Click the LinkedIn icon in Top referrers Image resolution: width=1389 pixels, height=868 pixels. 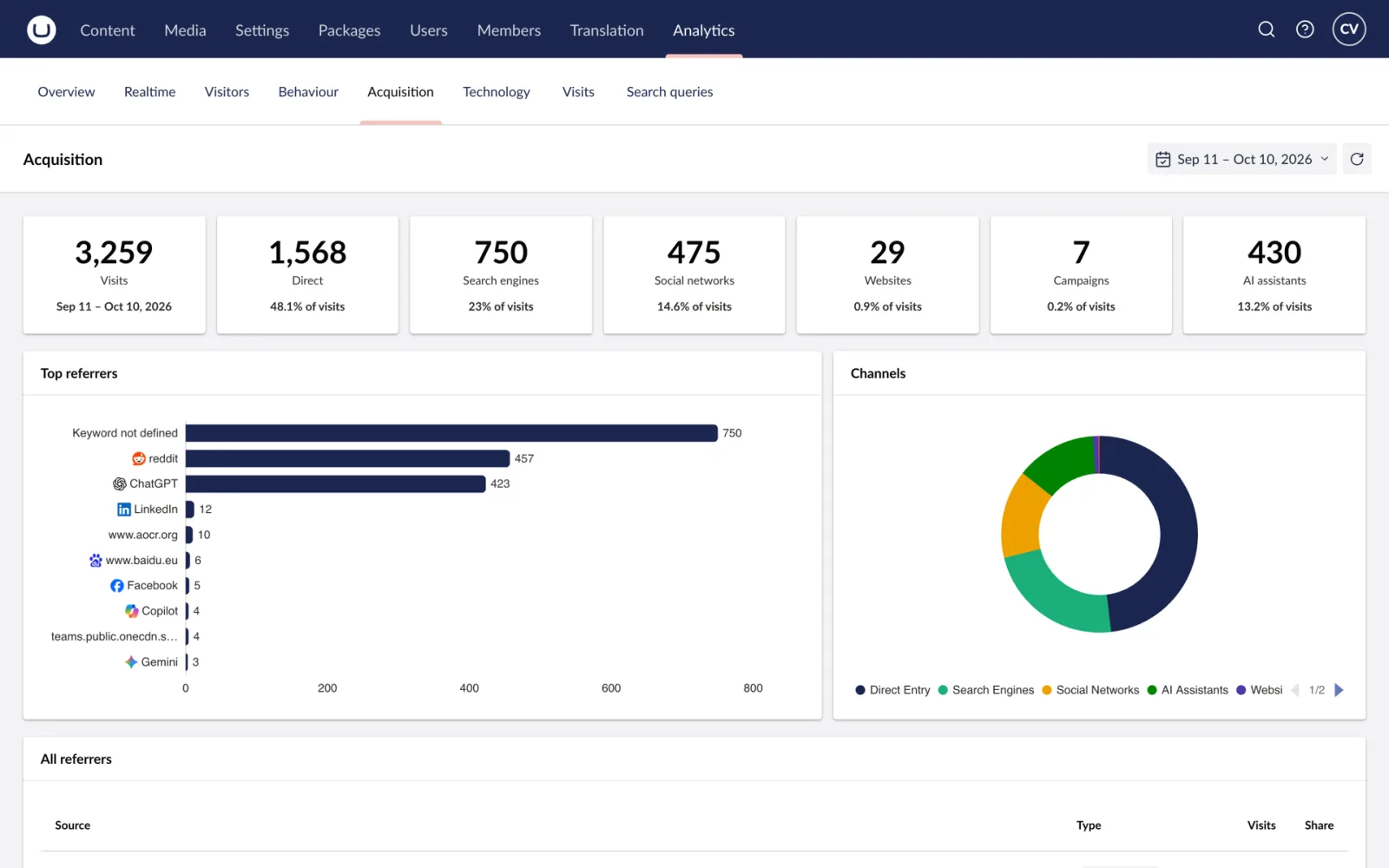(124, 510)
